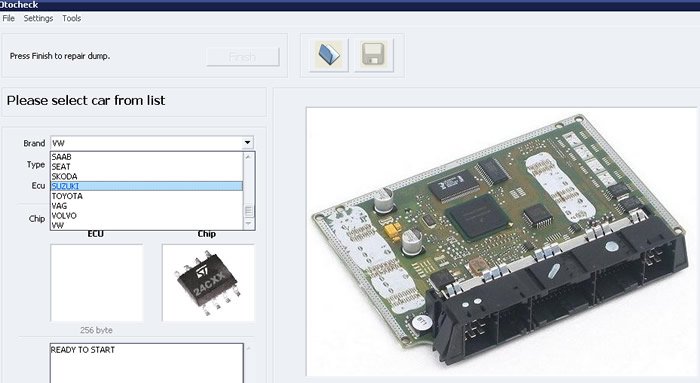Click the 24CXX chip image
Screen dimensions: 700x383
[x=208, y=282]
